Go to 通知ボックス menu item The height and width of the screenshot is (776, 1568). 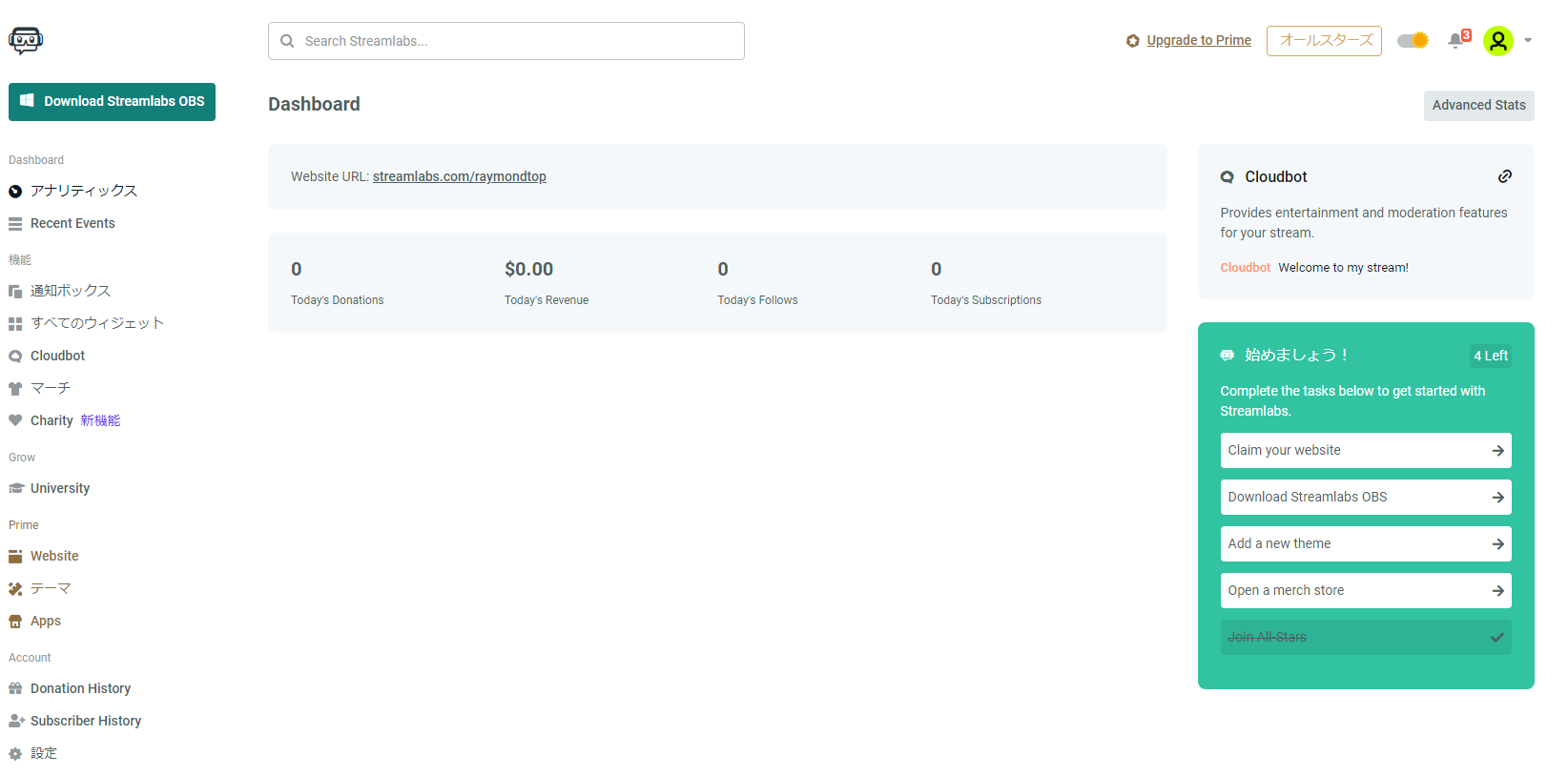[71, 291]
